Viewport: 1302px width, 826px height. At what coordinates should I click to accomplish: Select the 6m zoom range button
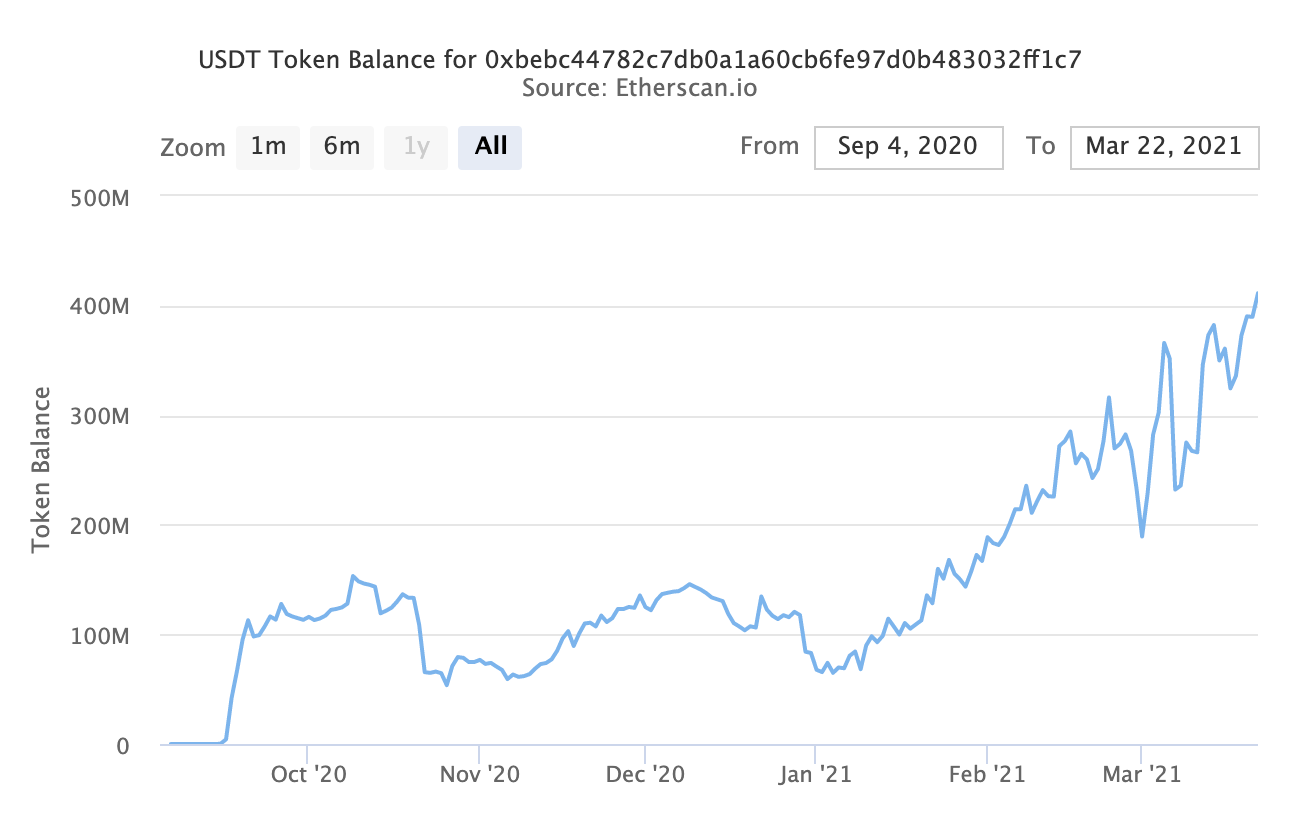click(x=341, y=147)
